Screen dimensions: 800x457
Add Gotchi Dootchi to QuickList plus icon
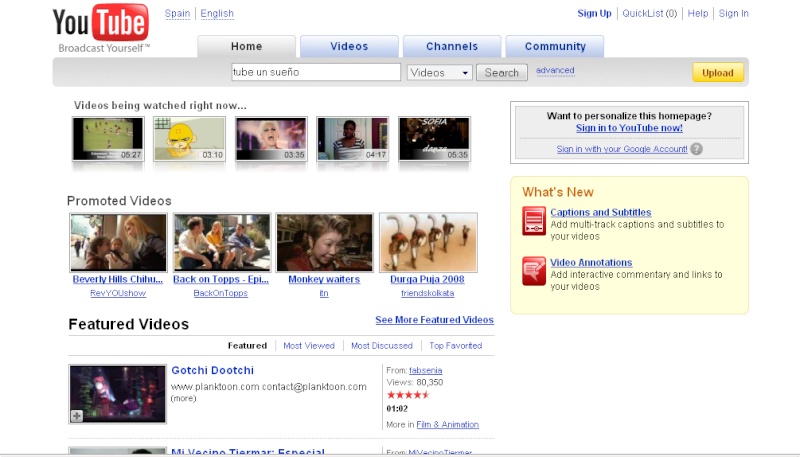[77, 416]
